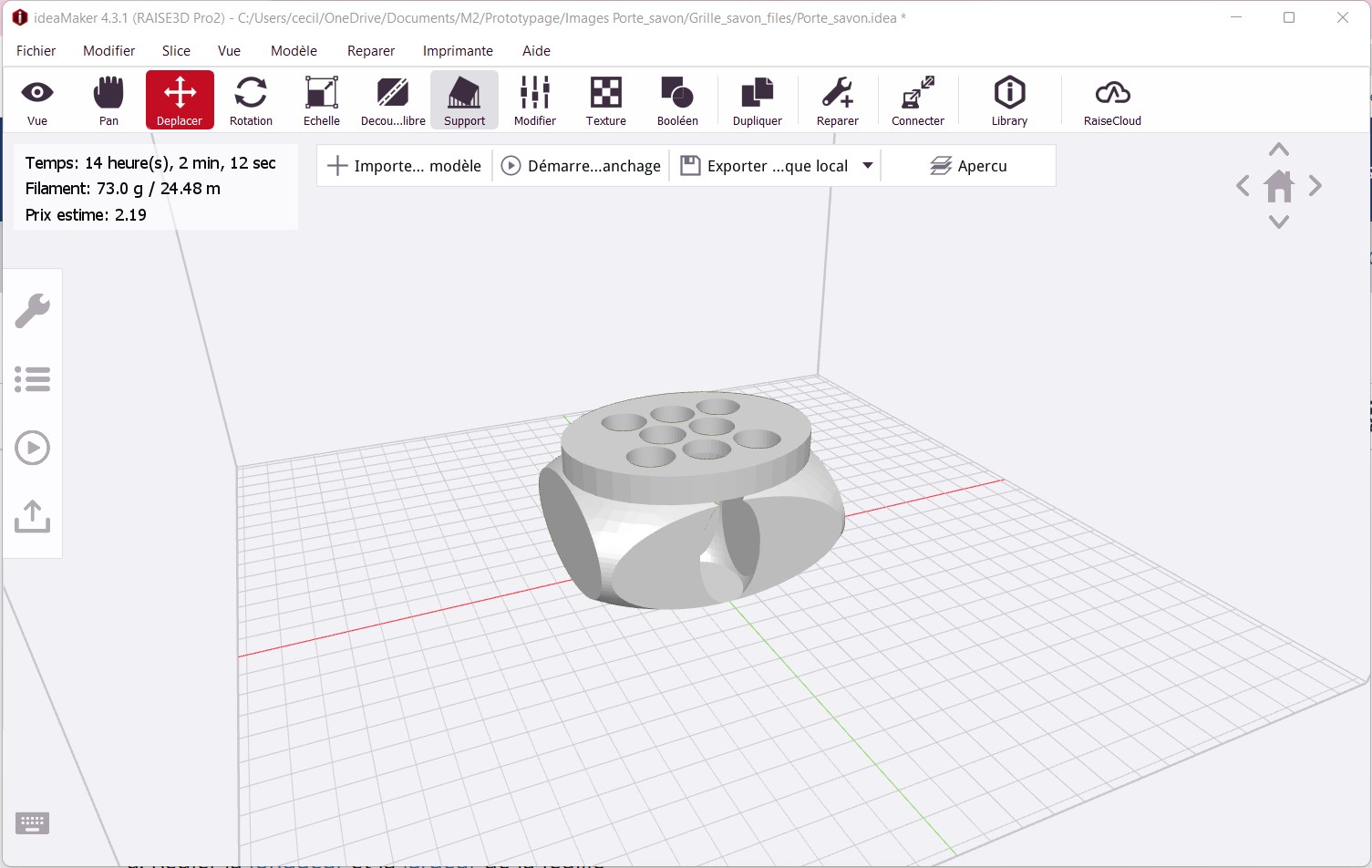Rotate view left with left chevron
This screenshot has height=868, width=1372.
tap(1243, 186)
